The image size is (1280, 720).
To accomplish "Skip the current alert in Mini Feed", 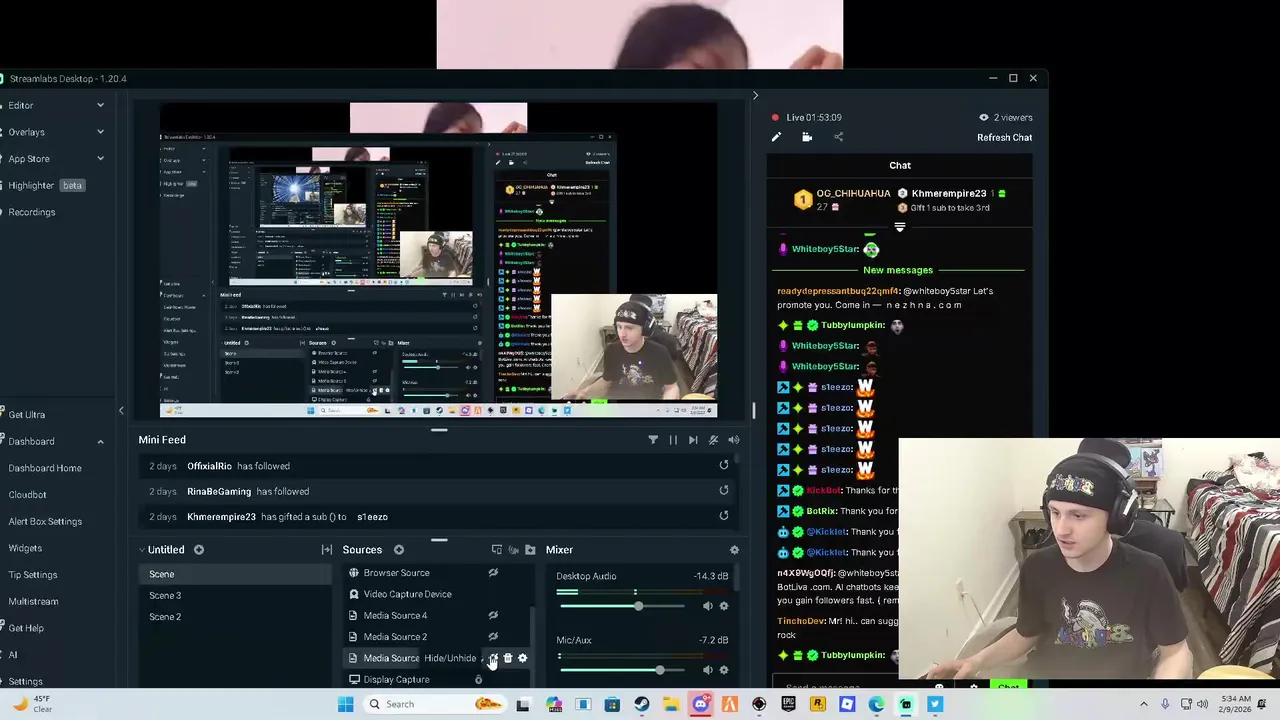I will point(693,440).
